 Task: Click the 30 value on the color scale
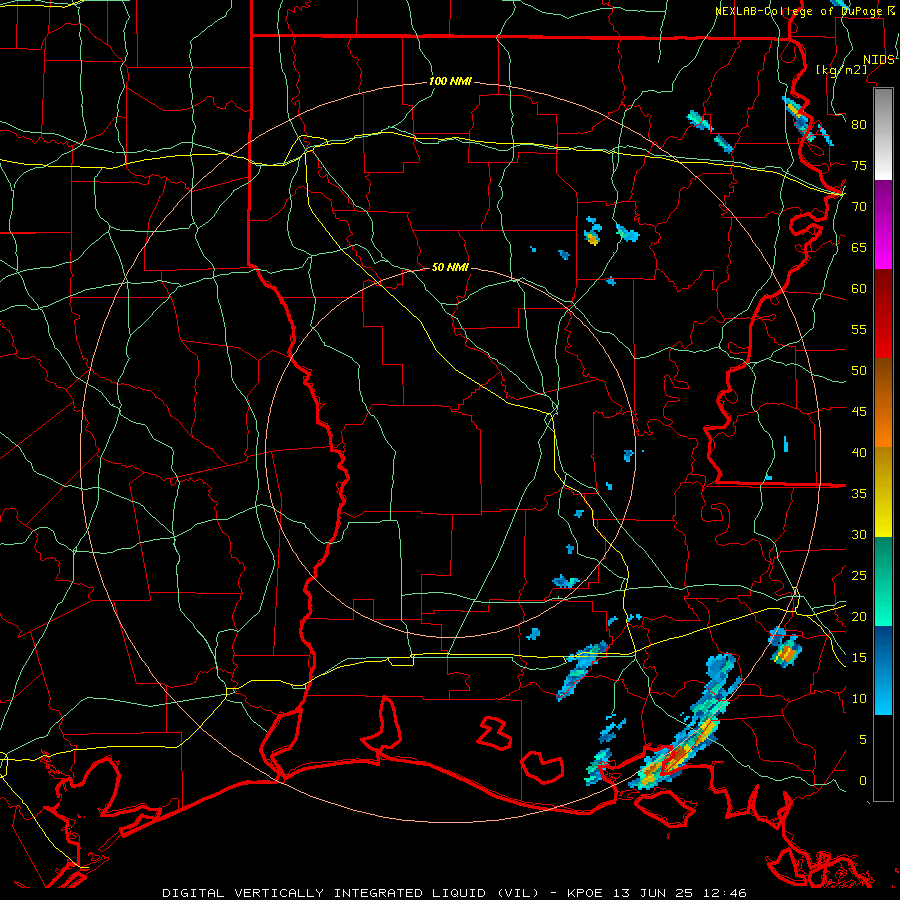[859, 535]
